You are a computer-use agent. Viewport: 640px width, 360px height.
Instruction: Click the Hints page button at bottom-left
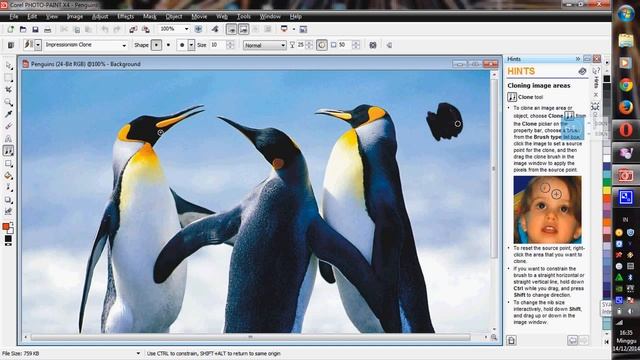coord(511,340)
